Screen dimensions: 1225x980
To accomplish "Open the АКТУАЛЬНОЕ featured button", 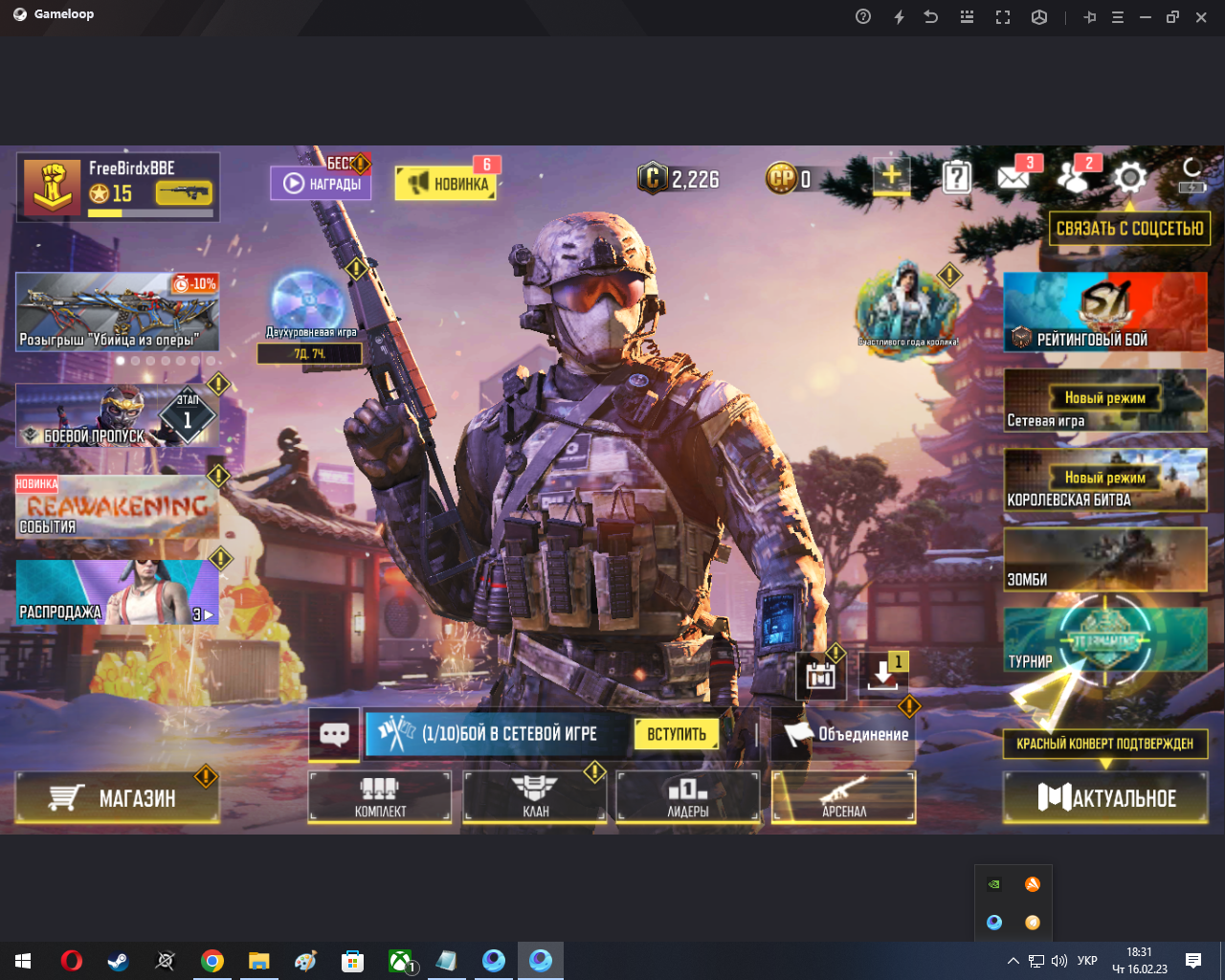I will coord(1105,797).
